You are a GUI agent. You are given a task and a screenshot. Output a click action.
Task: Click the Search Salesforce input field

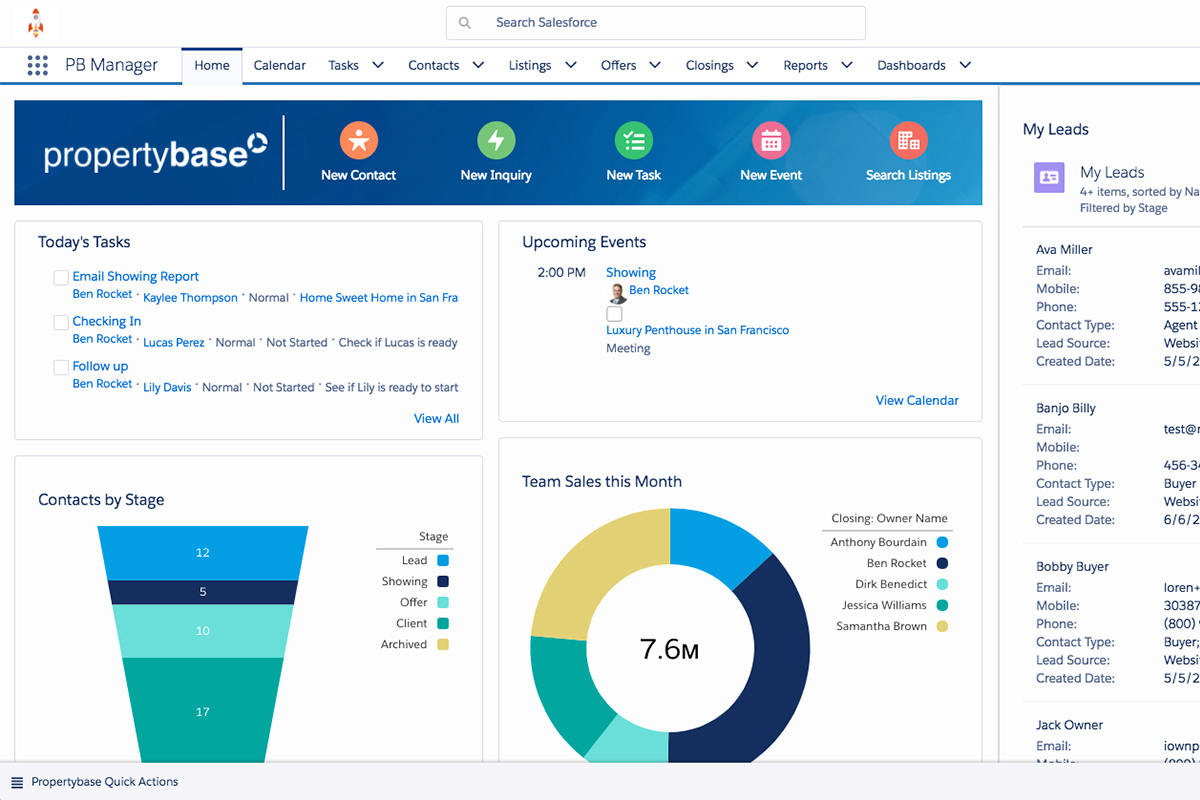pyautogui.click(x=670, y=22)
